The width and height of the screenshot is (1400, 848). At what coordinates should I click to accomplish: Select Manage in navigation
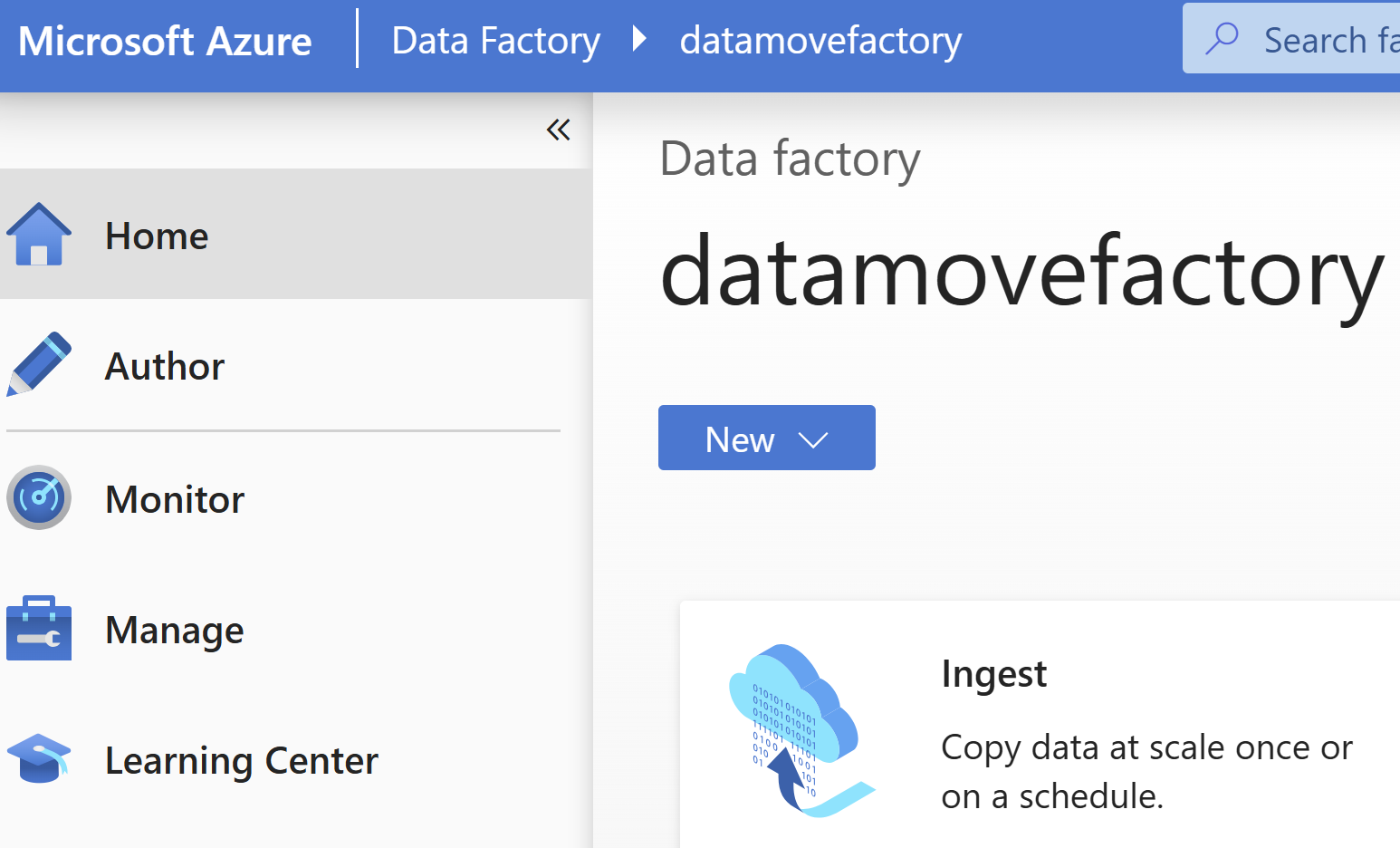(x=175, y=631)
